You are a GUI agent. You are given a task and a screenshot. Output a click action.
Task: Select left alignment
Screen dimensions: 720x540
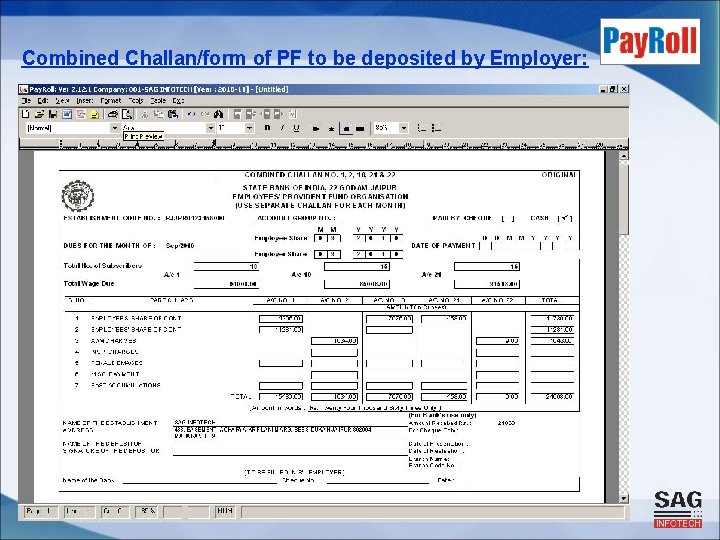click(x=316, y=129)
